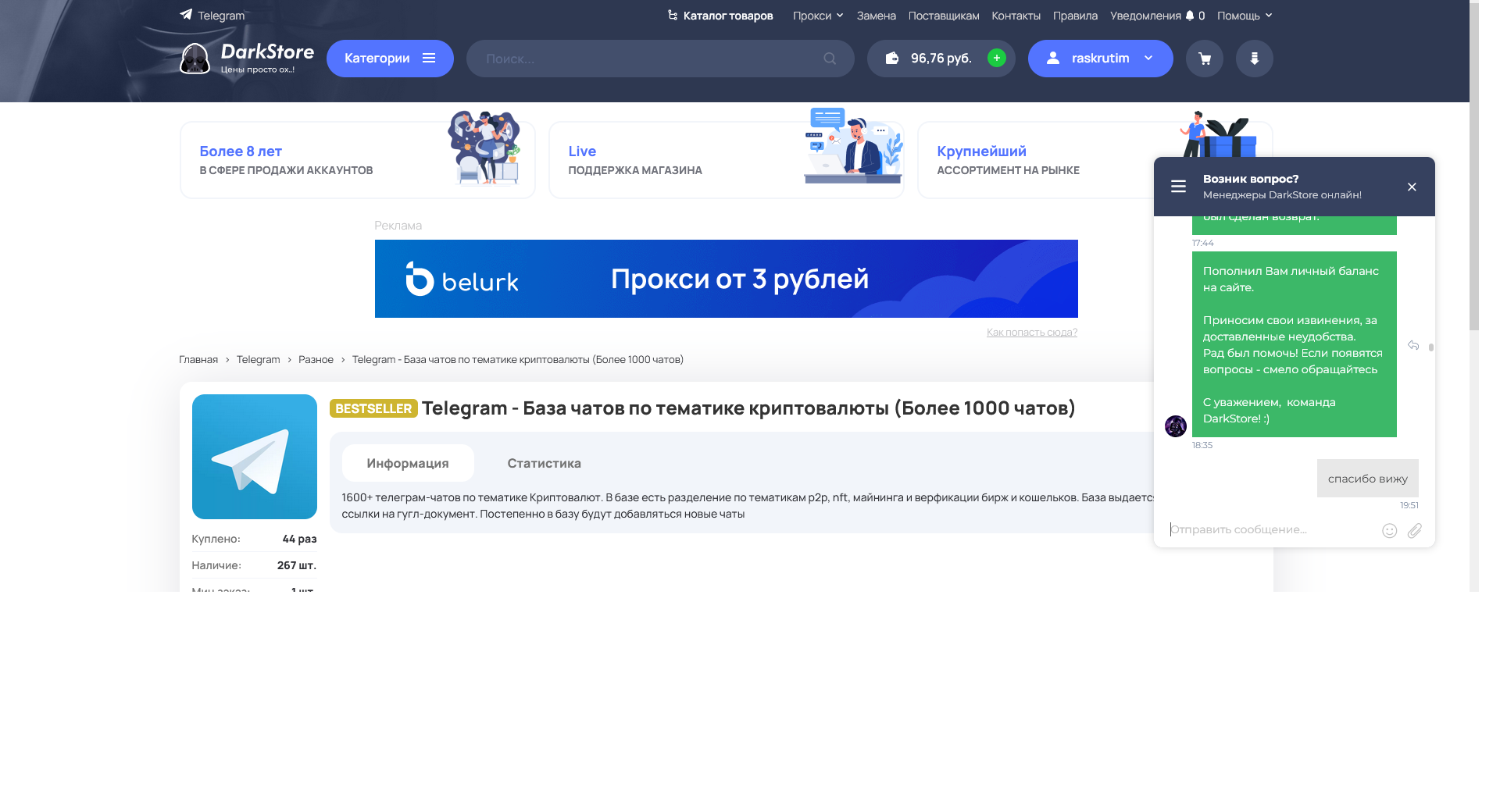Click the chat message input field

[1271, 529]
